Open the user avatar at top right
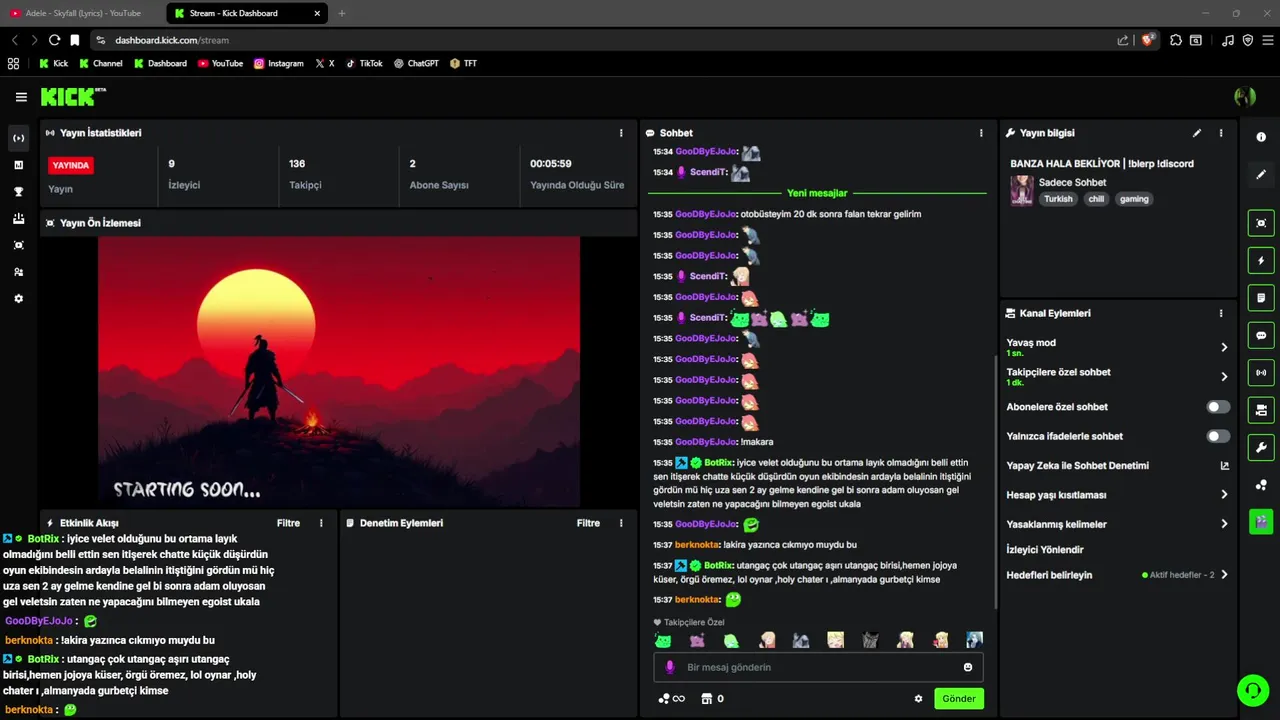 coord(1245,97)
